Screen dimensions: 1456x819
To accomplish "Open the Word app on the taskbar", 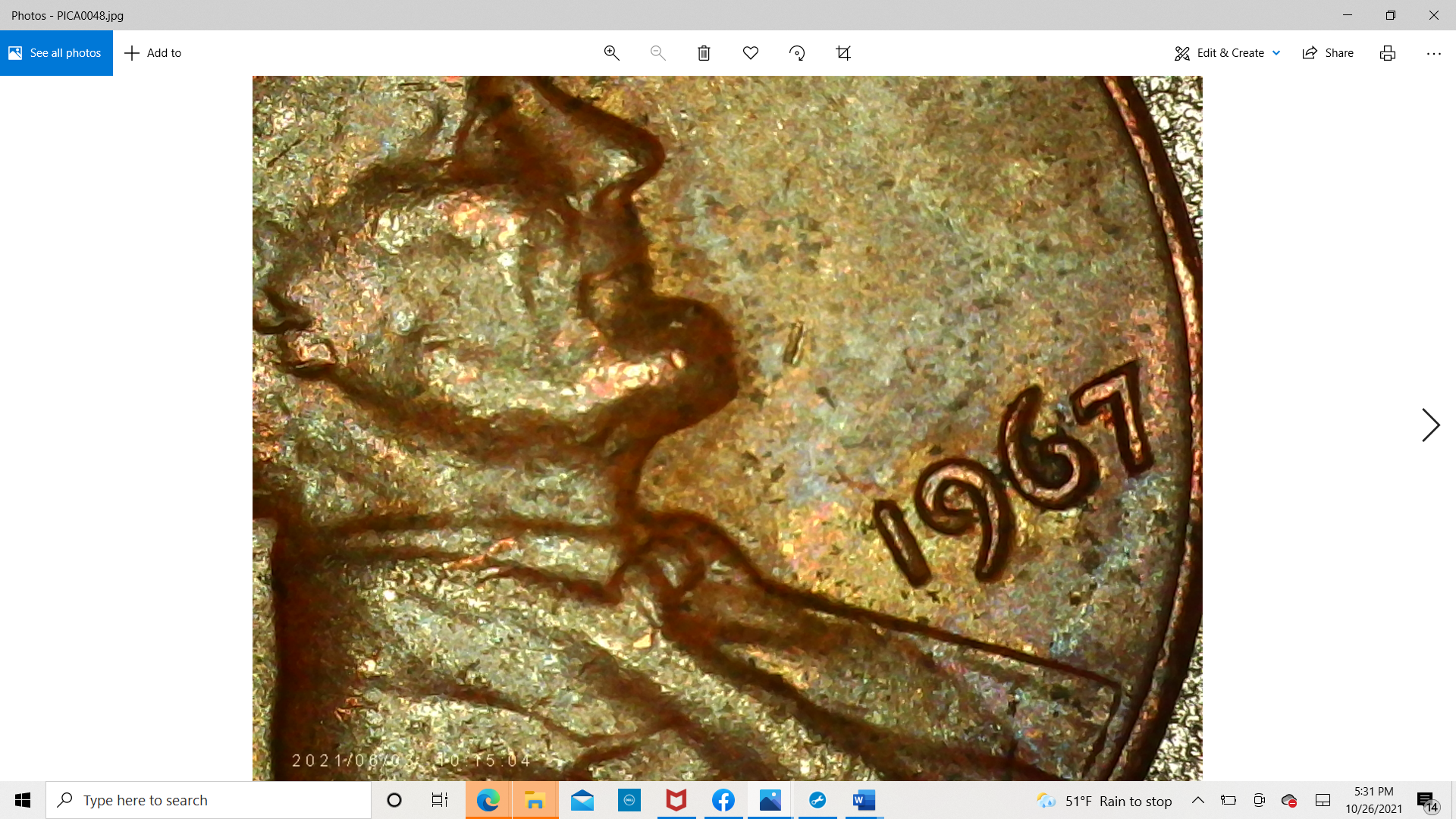I will pos(864,800).
